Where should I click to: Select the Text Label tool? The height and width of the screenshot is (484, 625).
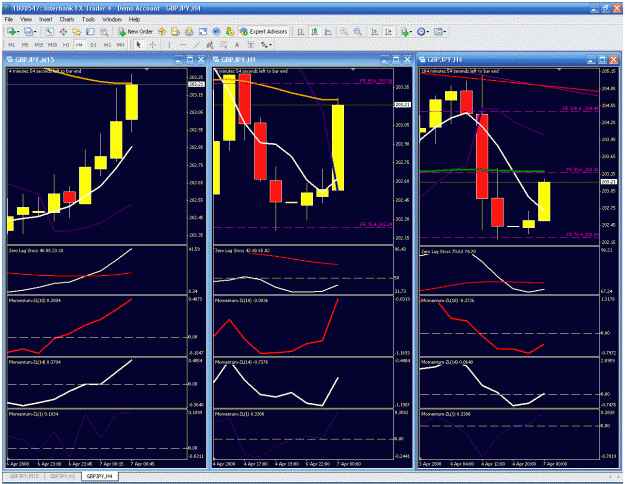251,45
